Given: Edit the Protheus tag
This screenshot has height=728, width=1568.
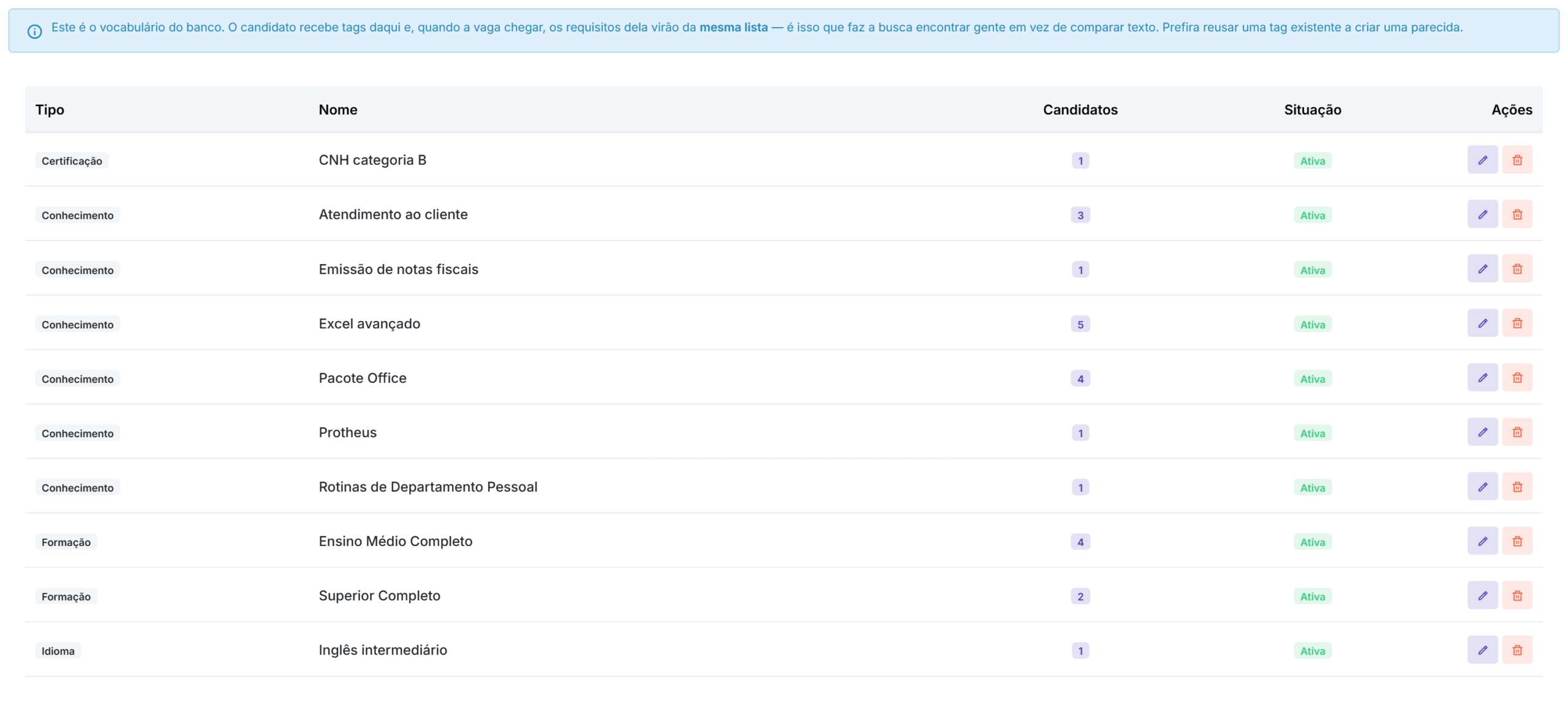Looking at the screenshot, I should coord(1482,433).
